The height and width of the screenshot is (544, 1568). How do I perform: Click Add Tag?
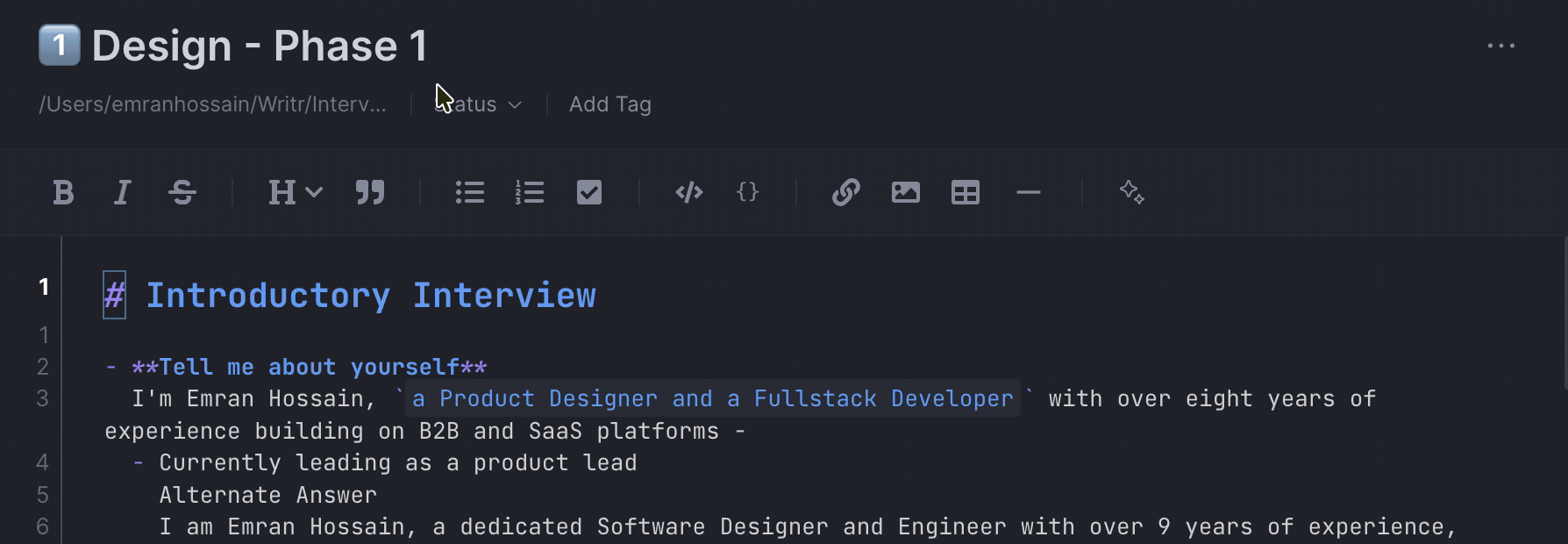610,104
